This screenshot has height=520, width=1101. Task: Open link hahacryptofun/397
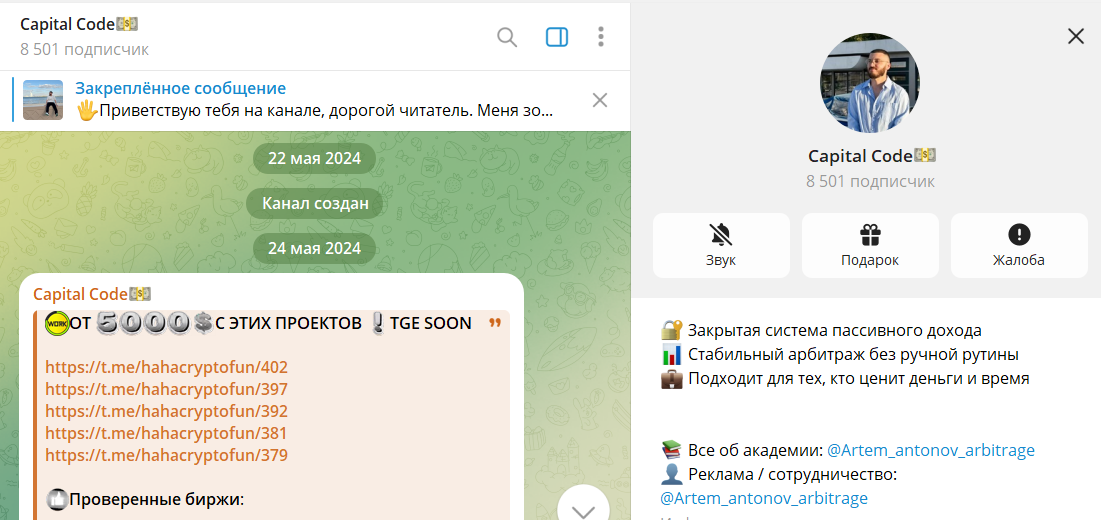tap(166, 389)
